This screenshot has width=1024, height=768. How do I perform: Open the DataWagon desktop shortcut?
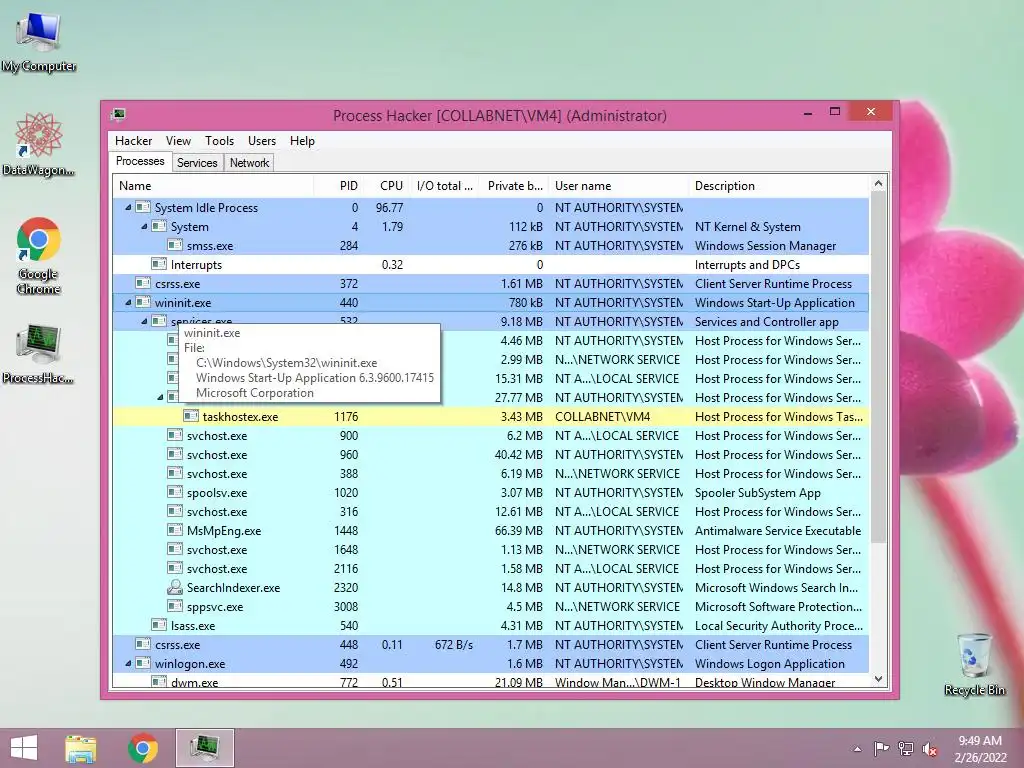pyautogui.click(x=39, y=144)
